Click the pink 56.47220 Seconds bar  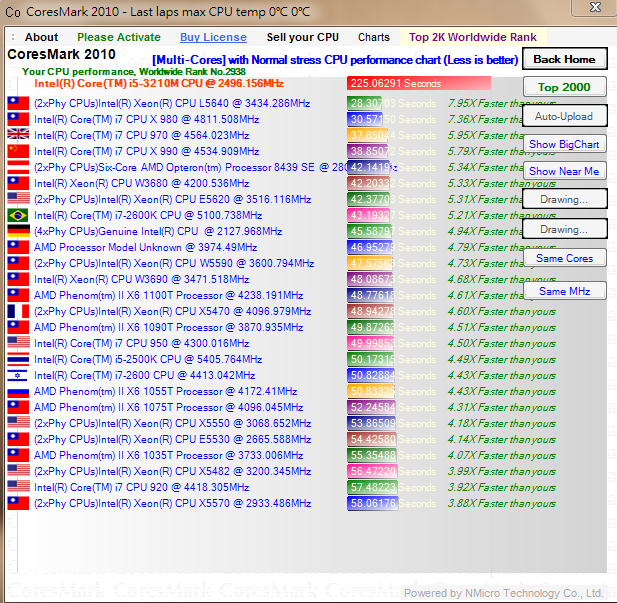pos(372,471)
